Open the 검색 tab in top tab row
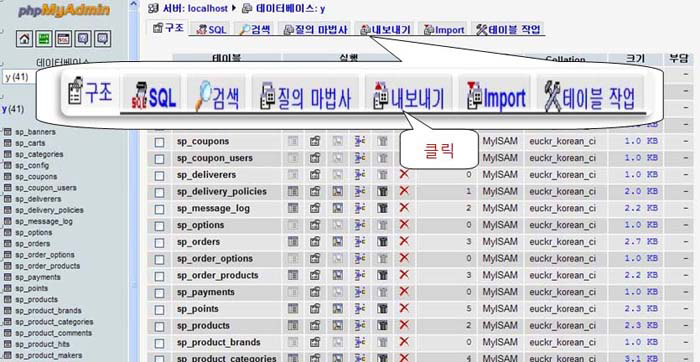 (254, 29)
